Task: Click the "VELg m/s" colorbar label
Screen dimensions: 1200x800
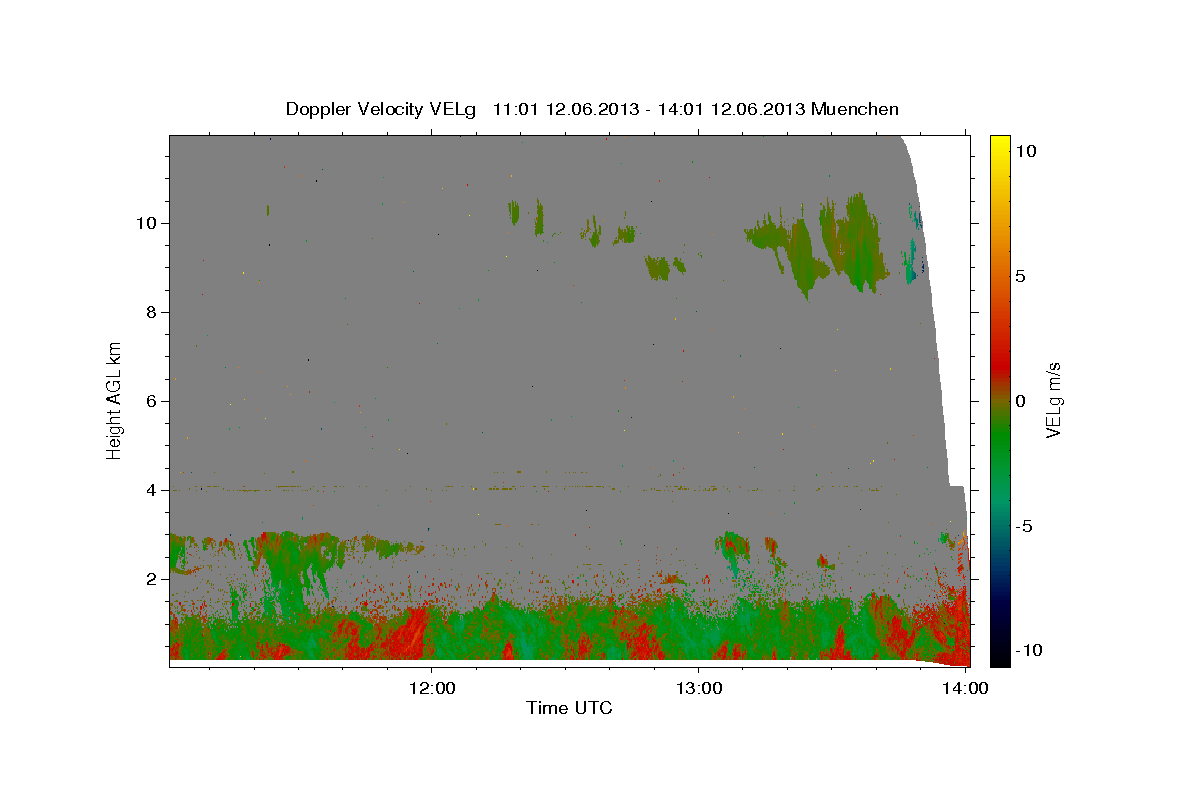Action: [1053, 401]
